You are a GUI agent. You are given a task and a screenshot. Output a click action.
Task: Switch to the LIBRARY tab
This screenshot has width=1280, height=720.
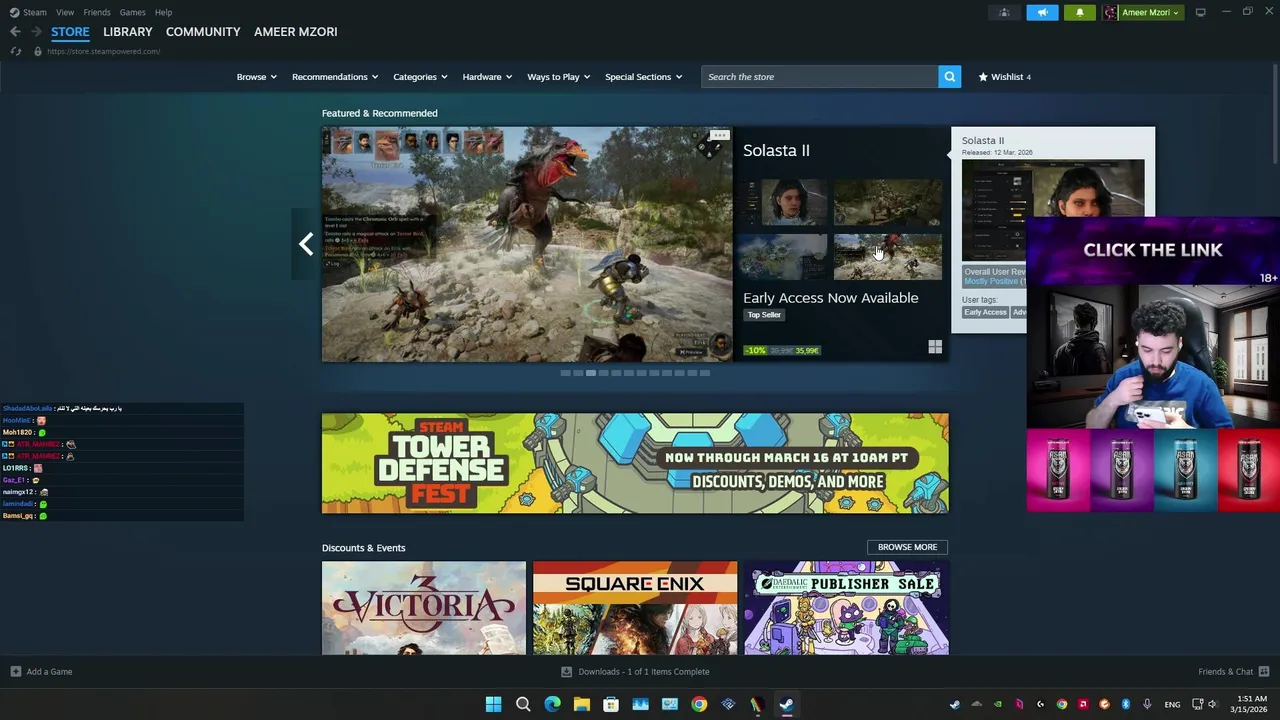pos(128,32)
